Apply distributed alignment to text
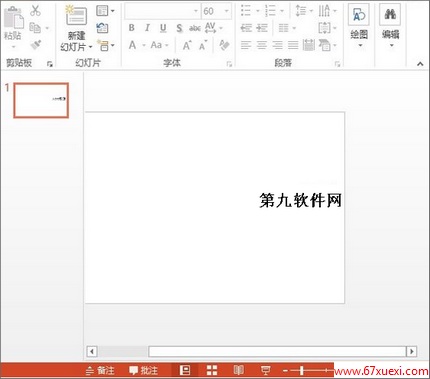Image resolution: width=430 pixels, height=379 pixels. pos(309,45)
